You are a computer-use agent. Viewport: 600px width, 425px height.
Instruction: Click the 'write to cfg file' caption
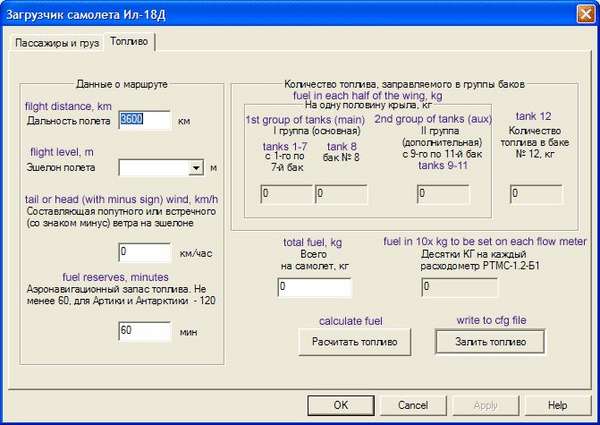click(x=491, y=320)
